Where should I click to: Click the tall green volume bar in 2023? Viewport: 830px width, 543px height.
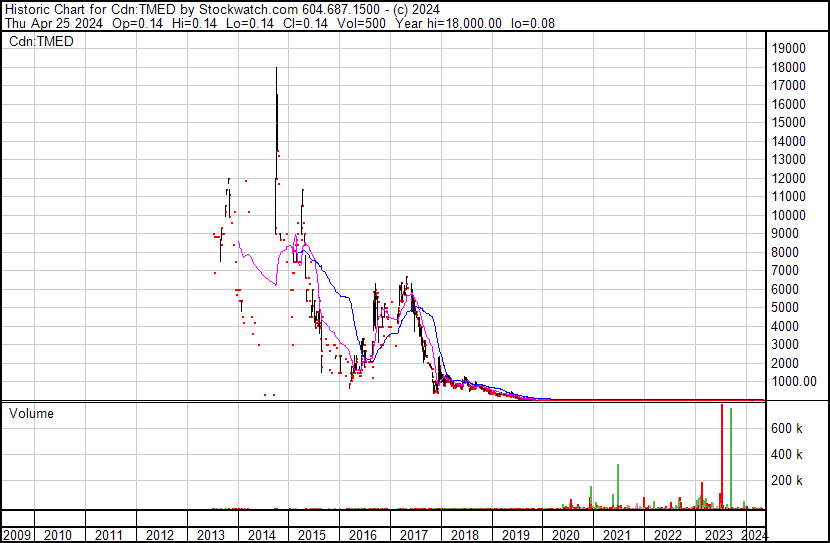(731, 458)
